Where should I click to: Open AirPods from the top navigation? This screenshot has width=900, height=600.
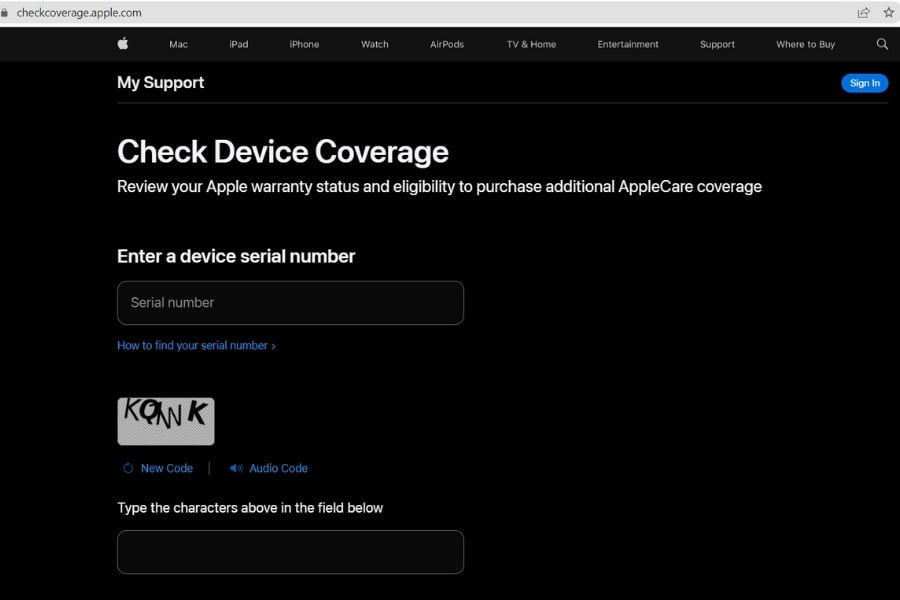[447, 44]
